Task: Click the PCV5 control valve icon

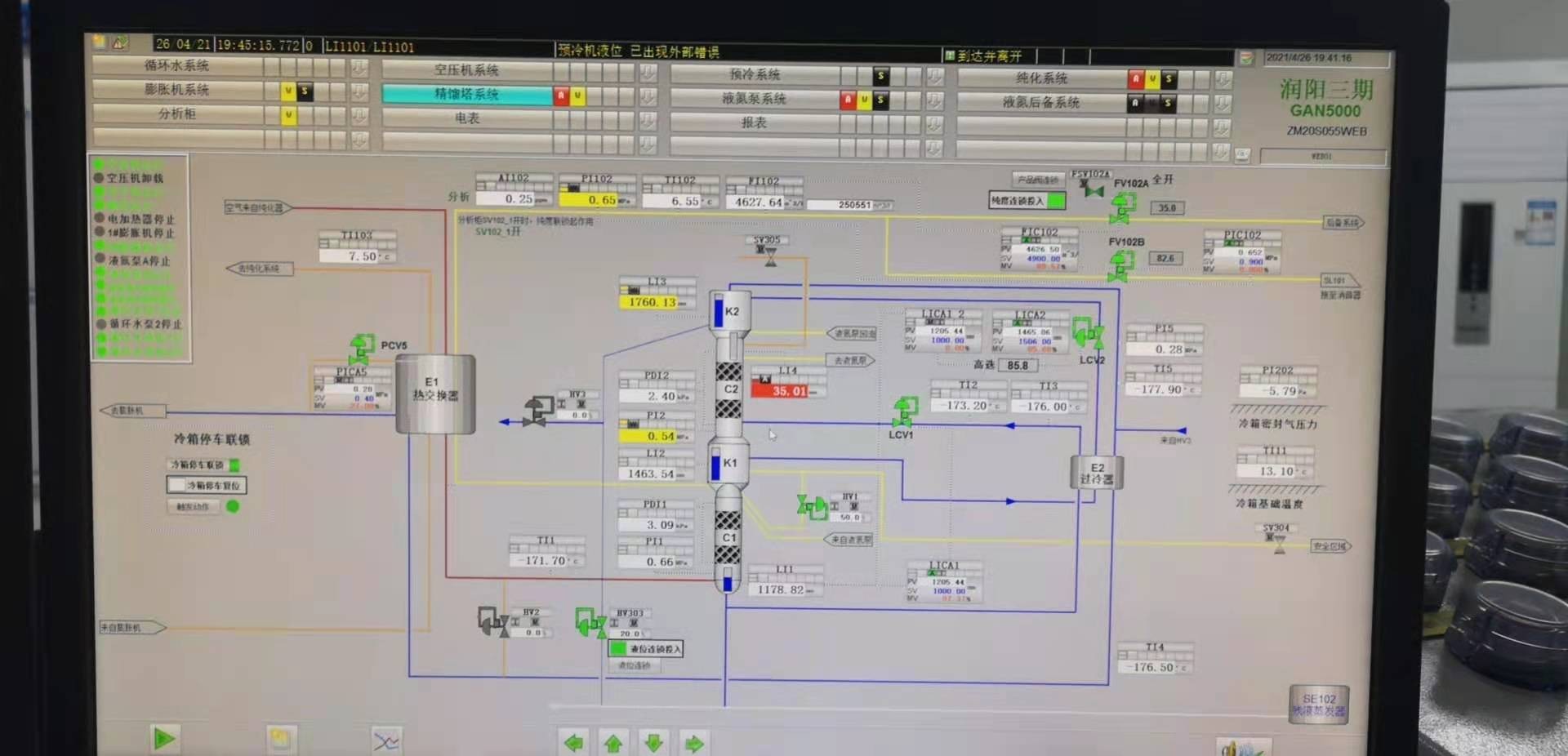Action: click(361, 349)
